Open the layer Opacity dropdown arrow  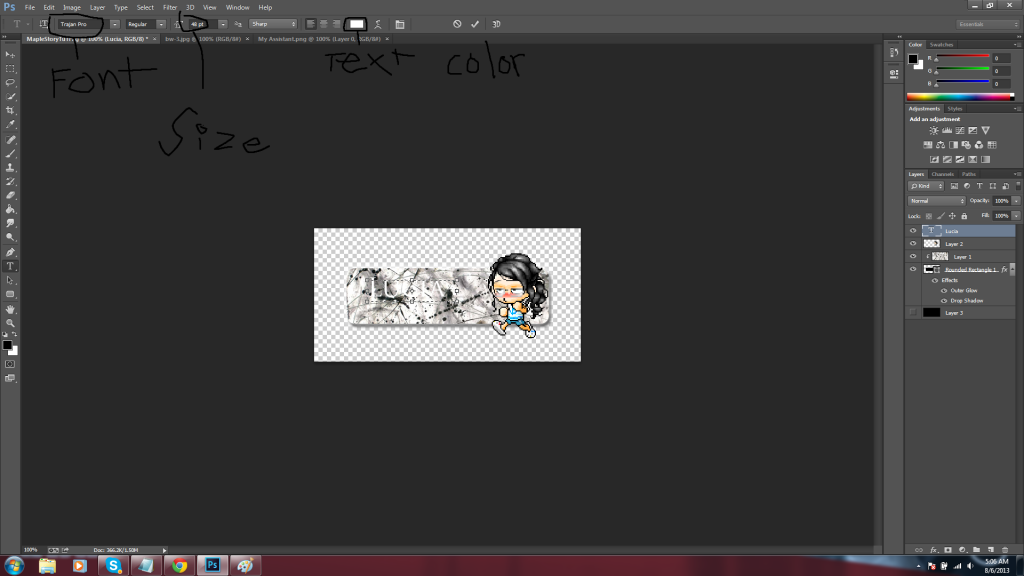pos(1016,200)
